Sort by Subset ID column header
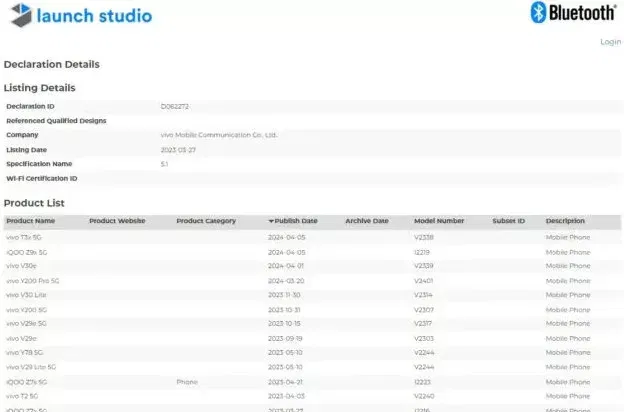Screen dimensions: 624x412 (x=509, y=221)
